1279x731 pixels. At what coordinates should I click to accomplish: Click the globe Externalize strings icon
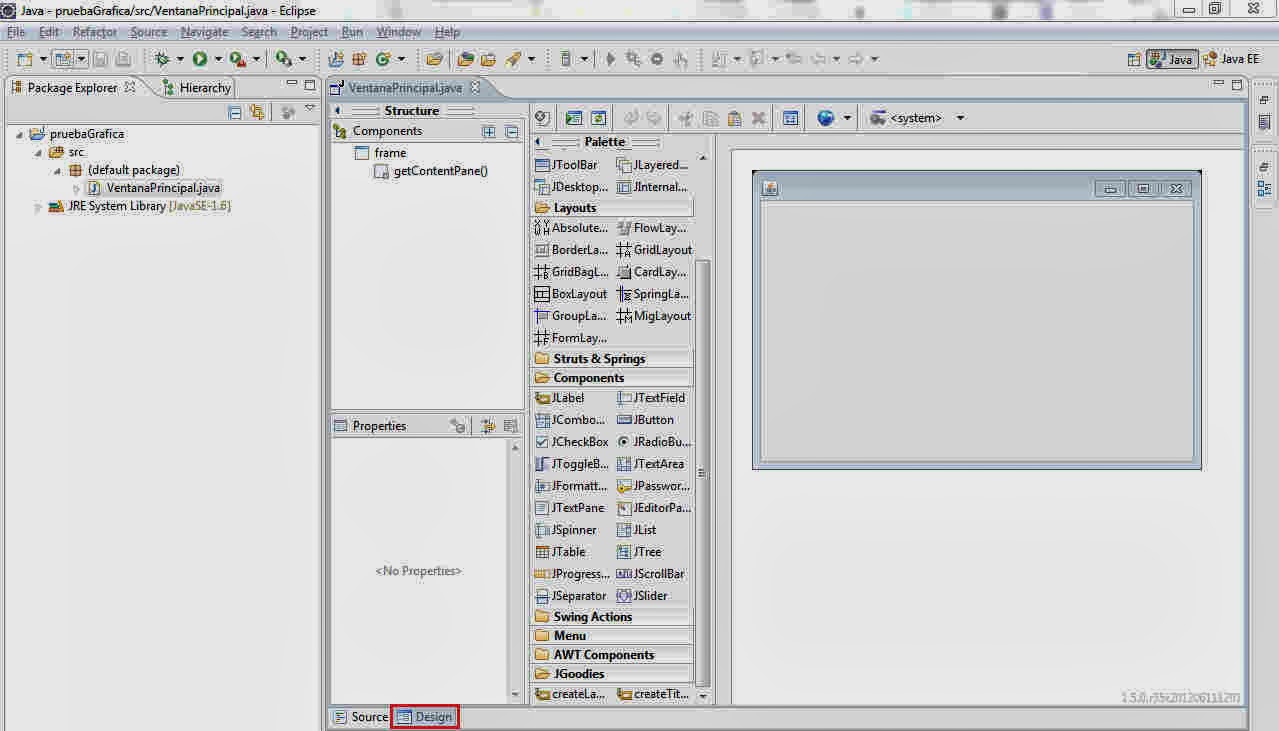(x=825, y=118)
